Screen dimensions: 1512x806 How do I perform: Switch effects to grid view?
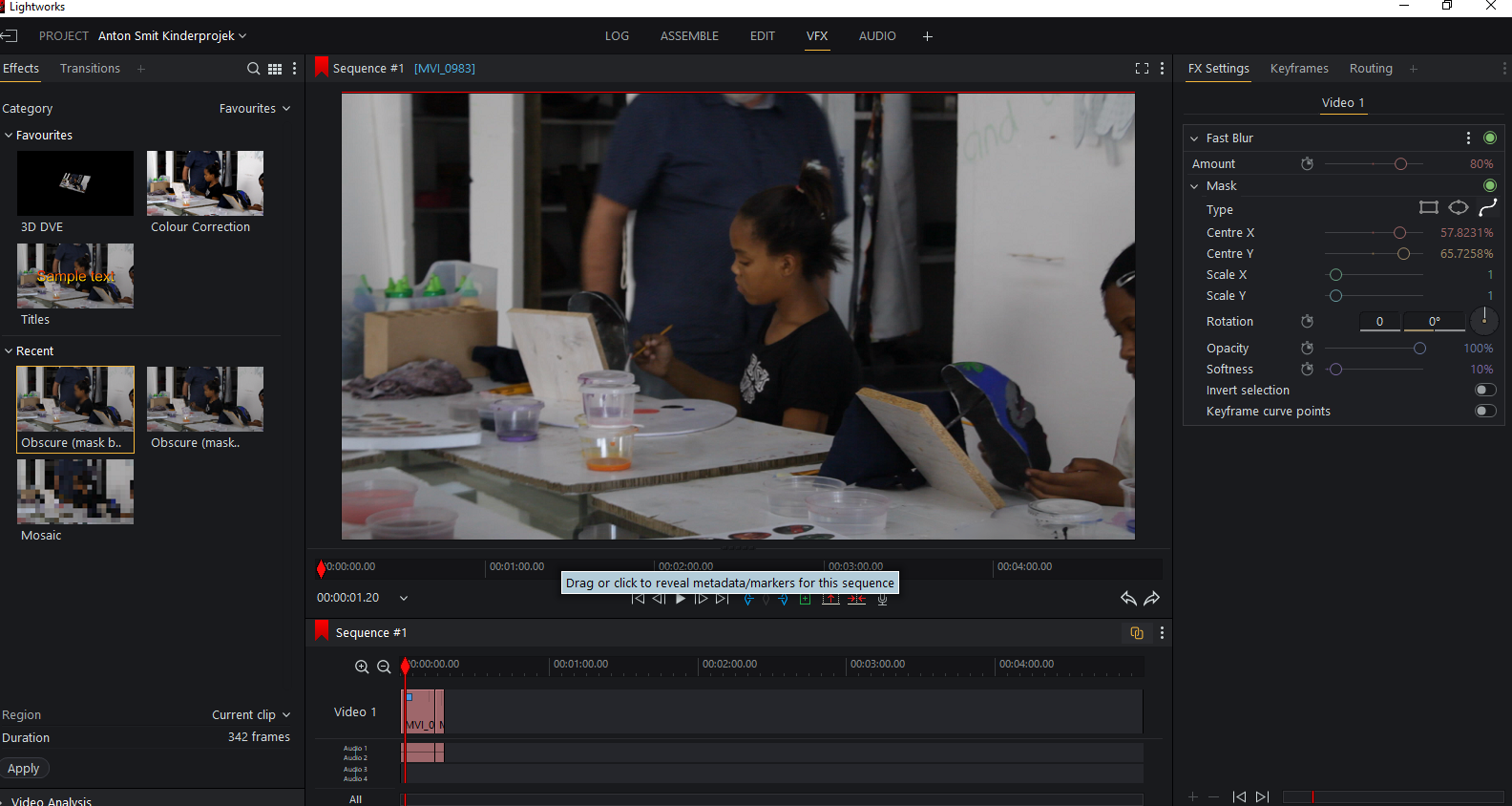click(x=275, y=69)
